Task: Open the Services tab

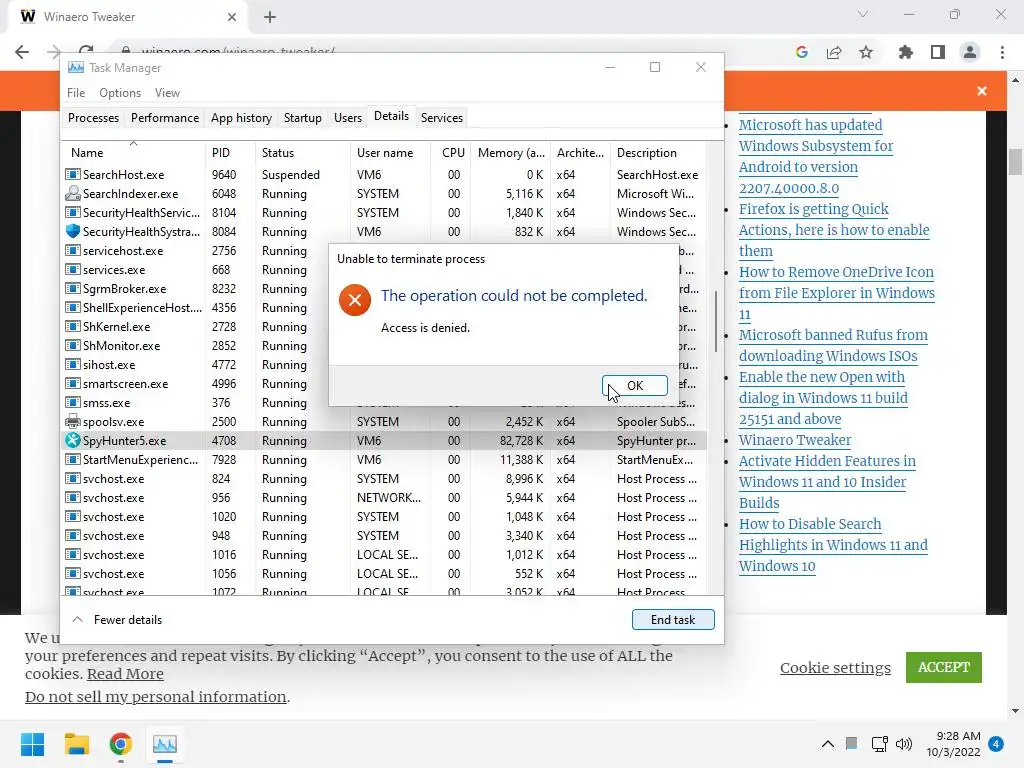Action: tap(441, 118)
